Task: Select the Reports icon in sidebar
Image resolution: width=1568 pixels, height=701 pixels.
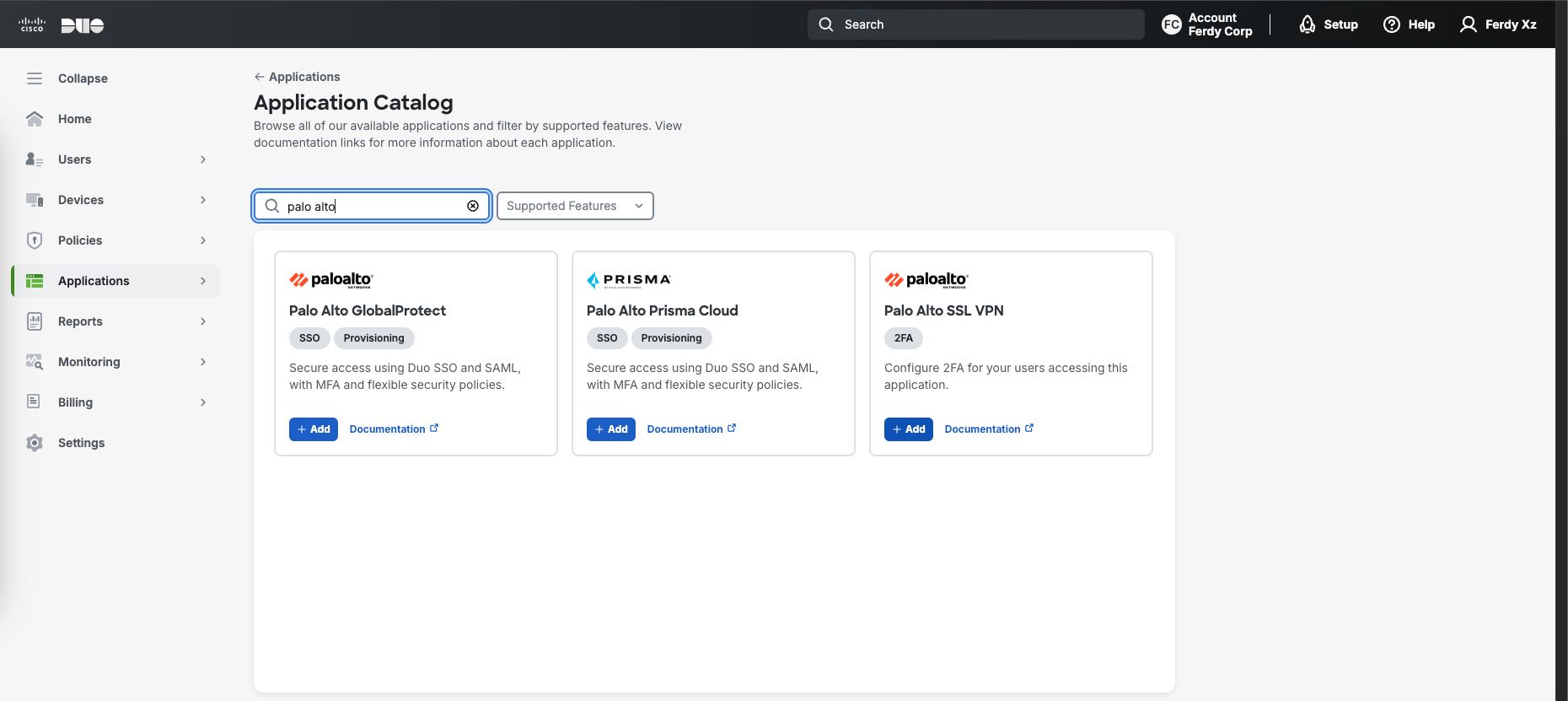Action: coord(35,321)
